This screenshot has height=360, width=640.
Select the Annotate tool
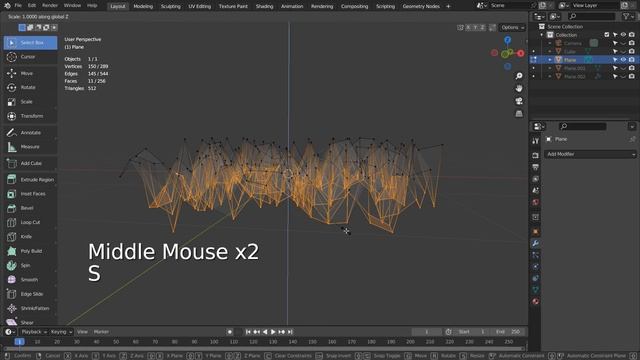tap(30, 133)
